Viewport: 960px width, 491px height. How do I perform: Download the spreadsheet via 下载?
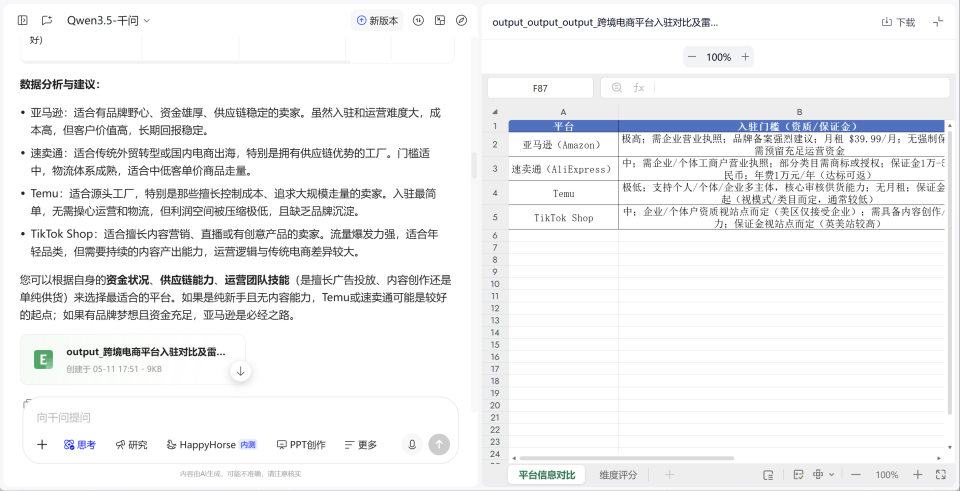[898, 22]
